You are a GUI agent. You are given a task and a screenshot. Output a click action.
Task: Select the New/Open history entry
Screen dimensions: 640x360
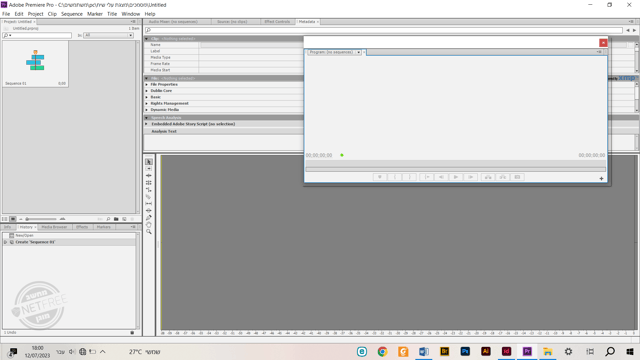69,236
